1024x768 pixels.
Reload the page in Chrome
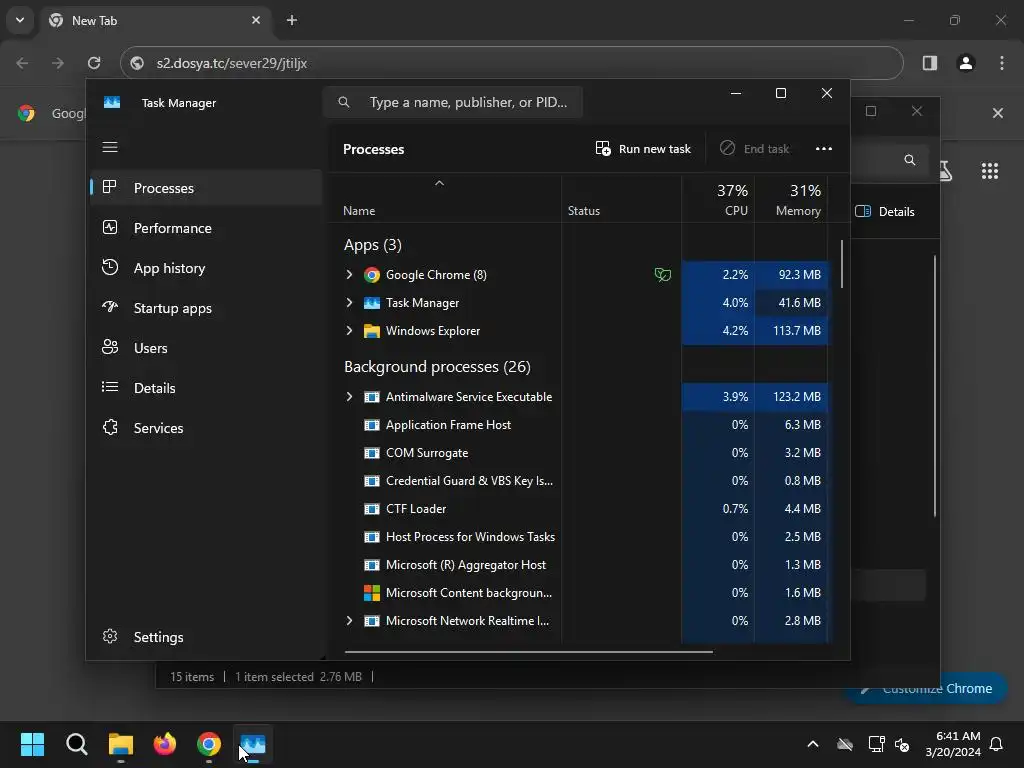(94, 63)
